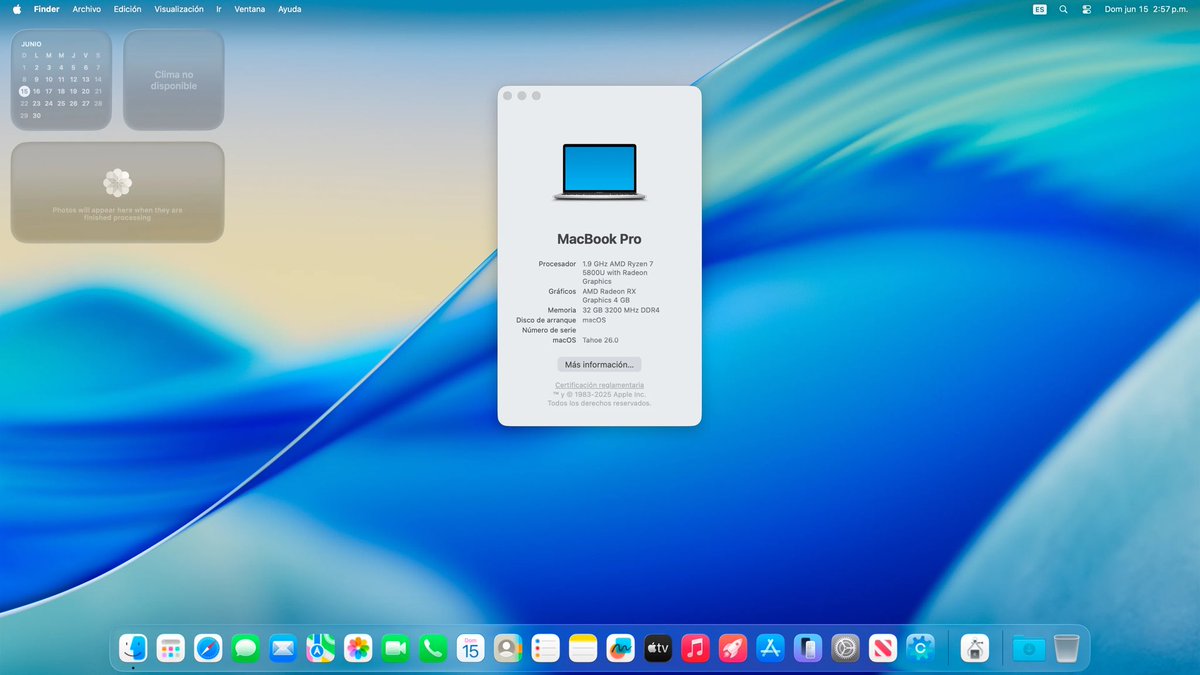The height and width of the screenshot is (675, 1200).
Task: Open the News app in Dock
Action: tap(883, 648)
